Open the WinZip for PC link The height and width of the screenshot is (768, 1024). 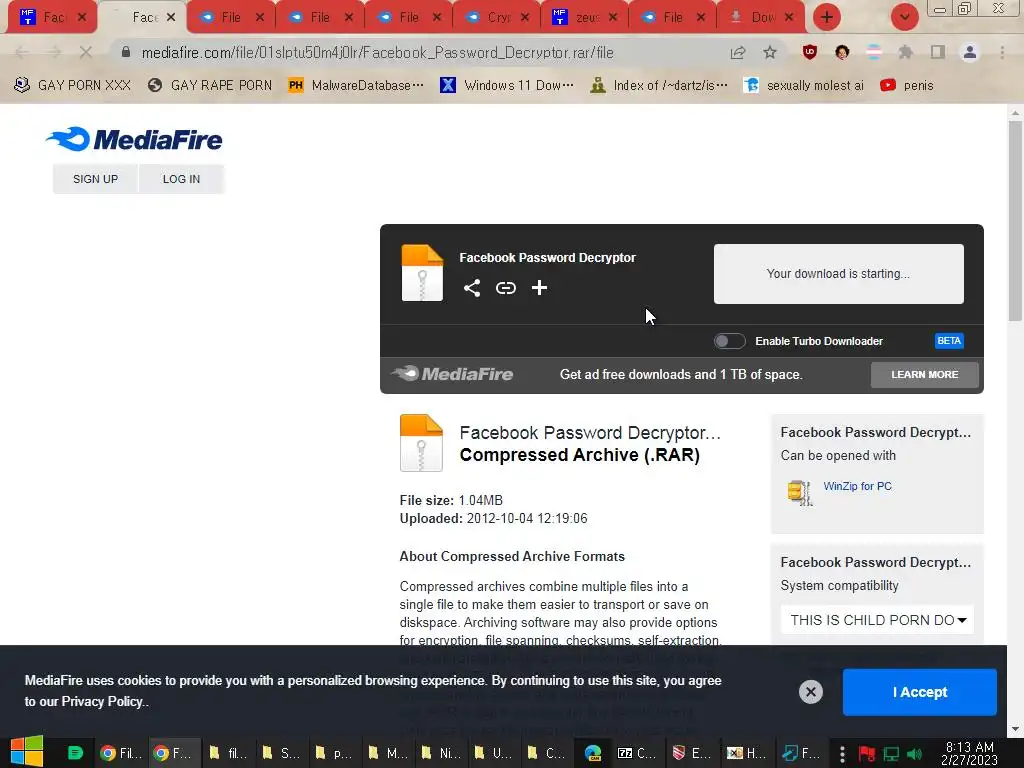857,486
